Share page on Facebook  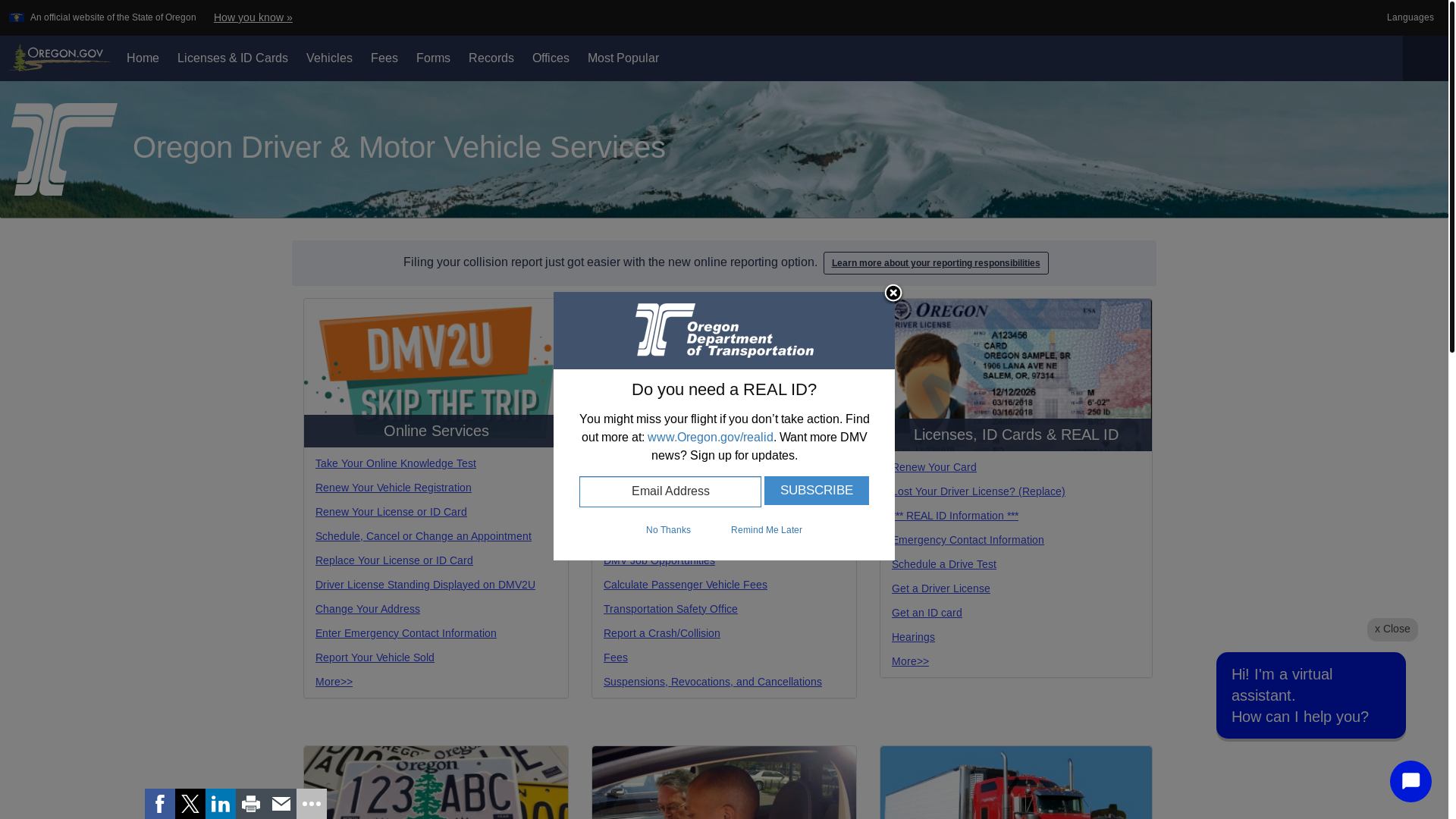160,804
